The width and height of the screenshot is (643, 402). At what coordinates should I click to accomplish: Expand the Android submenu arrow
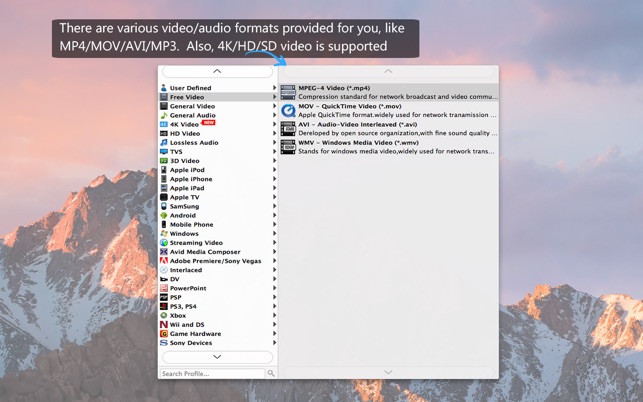(274, 215)
